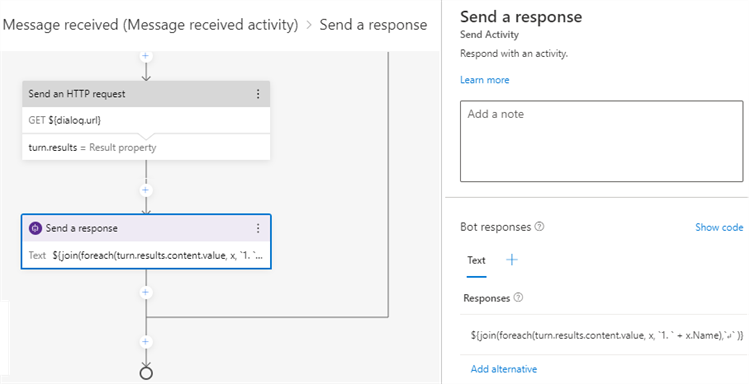Open the Send a response node options menu
Viewport: 750px width, 384px height.
click(x=258, y=229)
